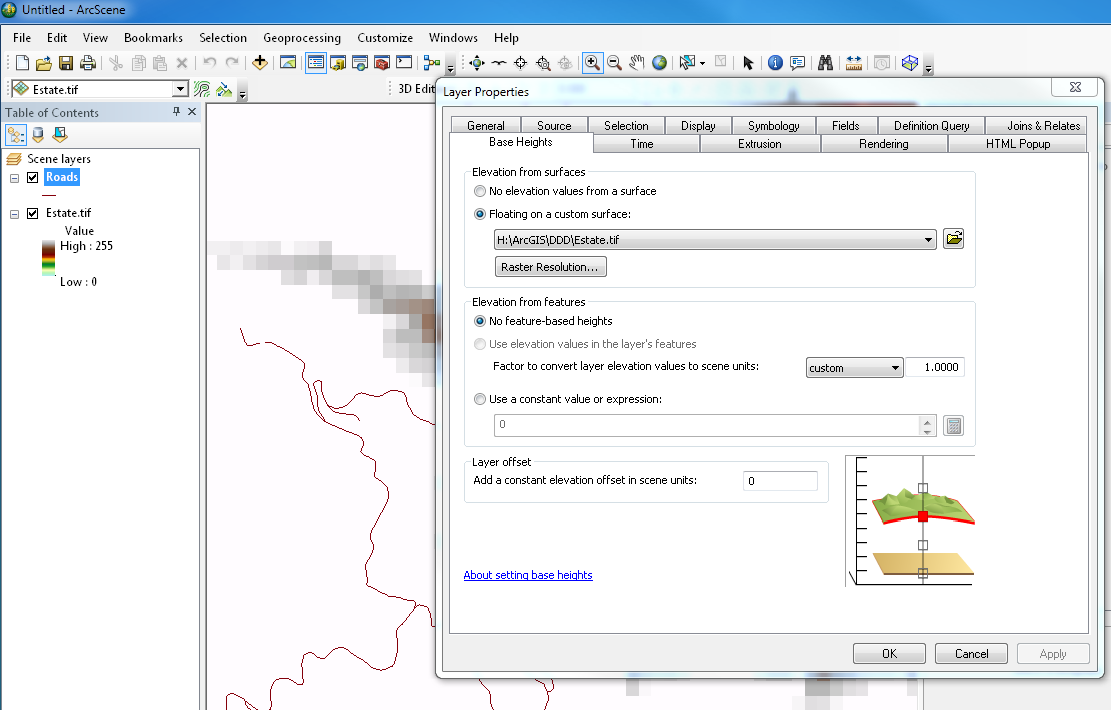Screen dimensions: 1111x710
Task: Open the Search window icon
Action: click(x=360, y=63)
